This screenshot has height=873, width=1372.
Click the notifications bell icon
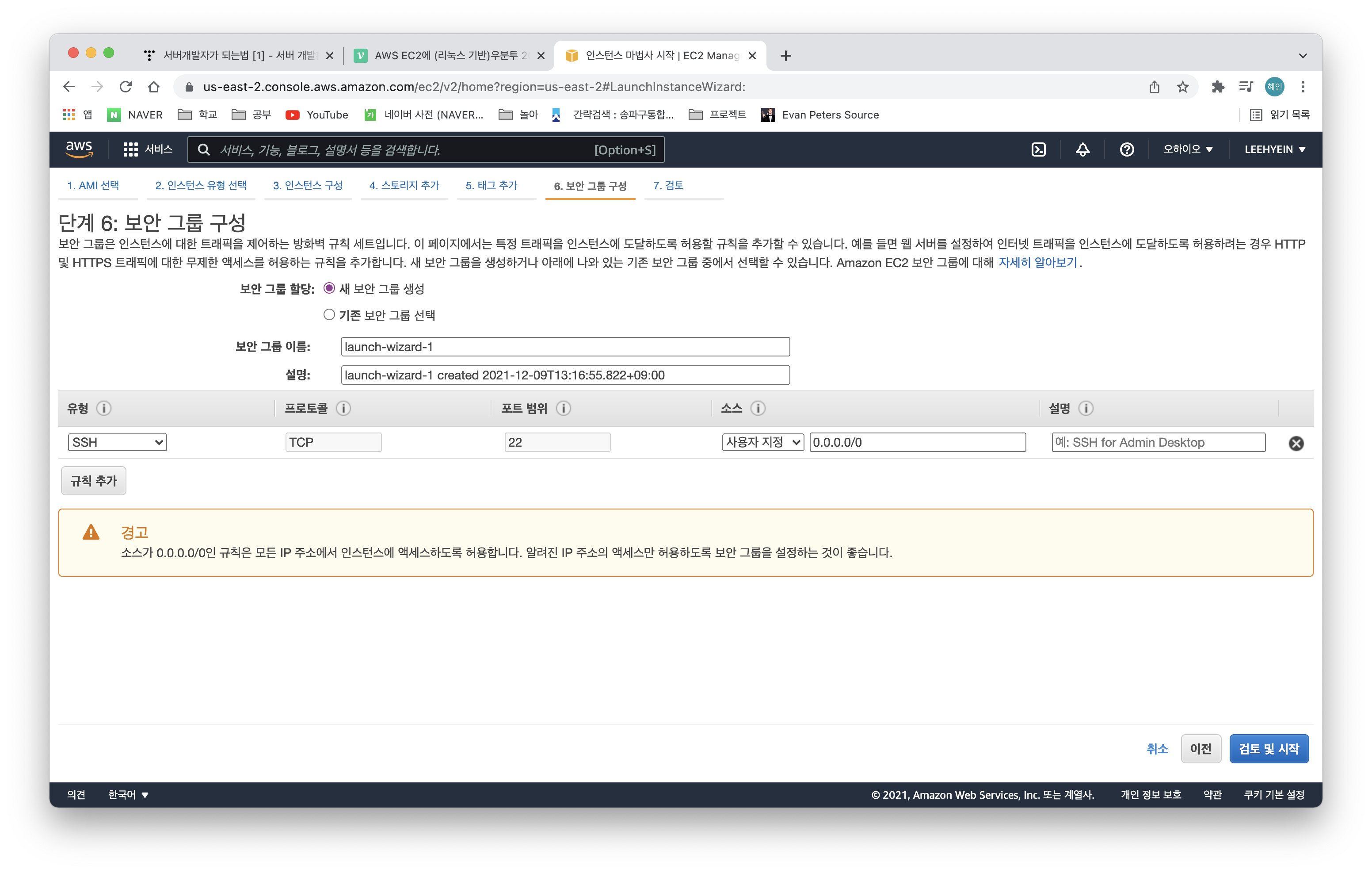[1082, 149]
